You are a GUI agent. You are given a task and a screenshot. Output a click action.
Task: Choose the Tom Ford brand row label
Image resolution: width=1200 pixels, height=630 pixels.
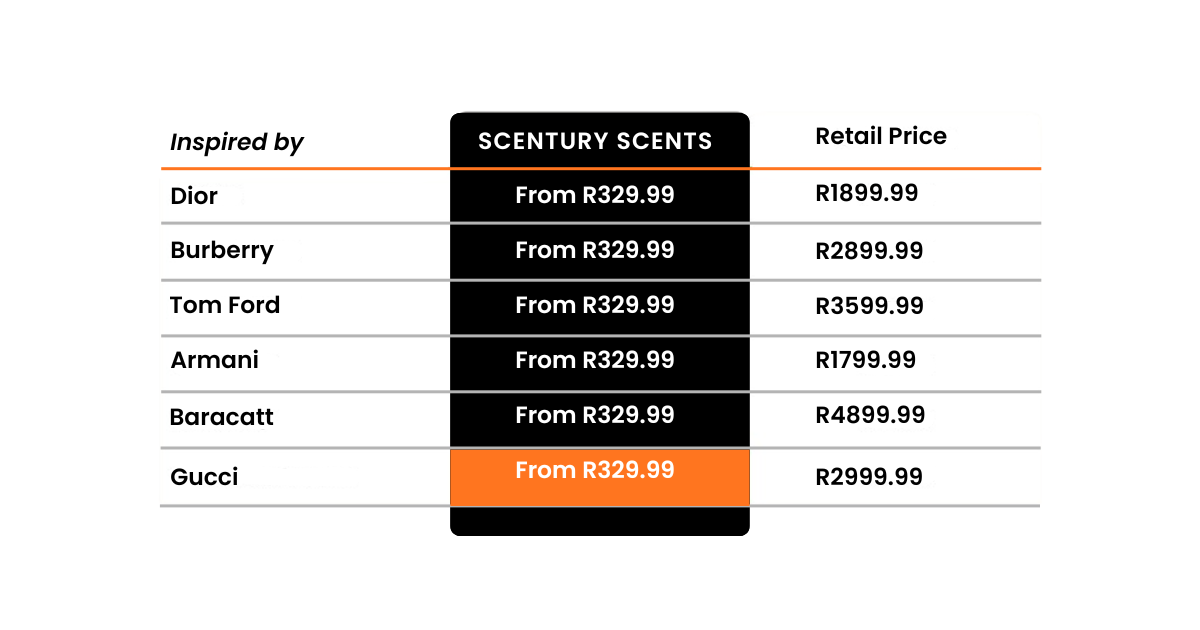(225, 305)
